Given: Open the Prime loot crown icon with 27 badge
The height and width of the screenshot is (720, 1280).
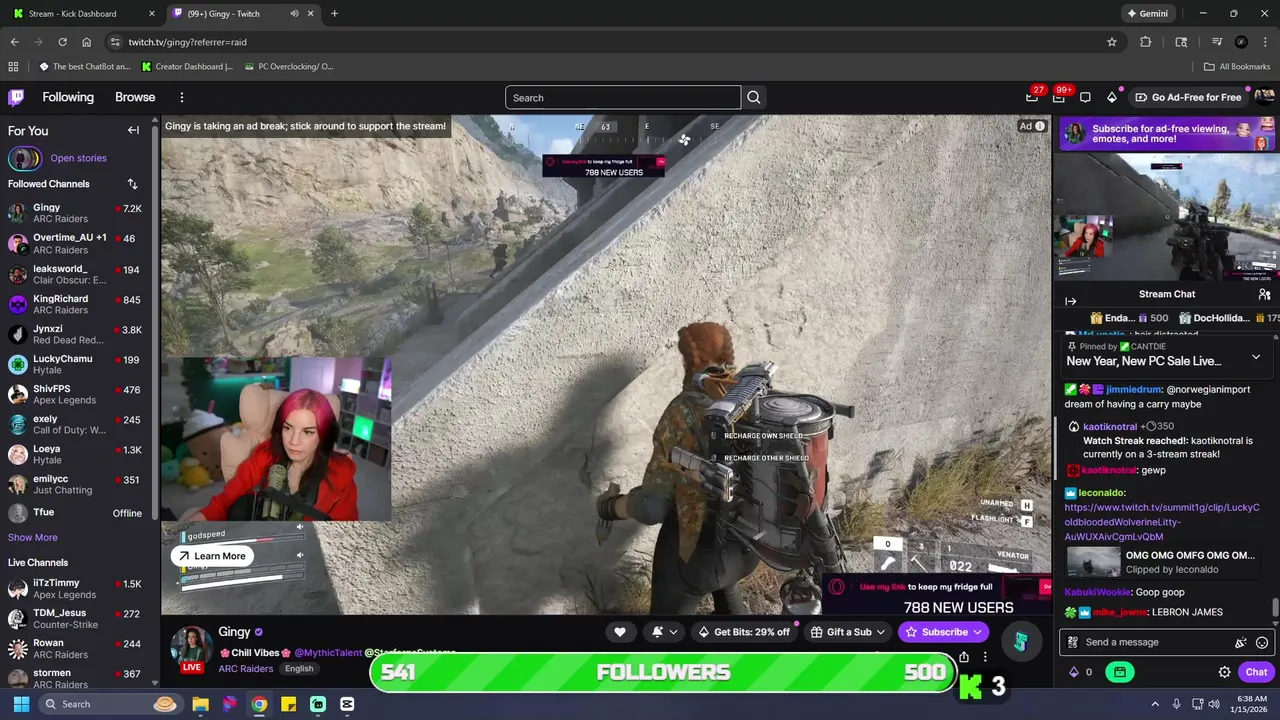Looking at the screenshot, I should click(1032, 97).
